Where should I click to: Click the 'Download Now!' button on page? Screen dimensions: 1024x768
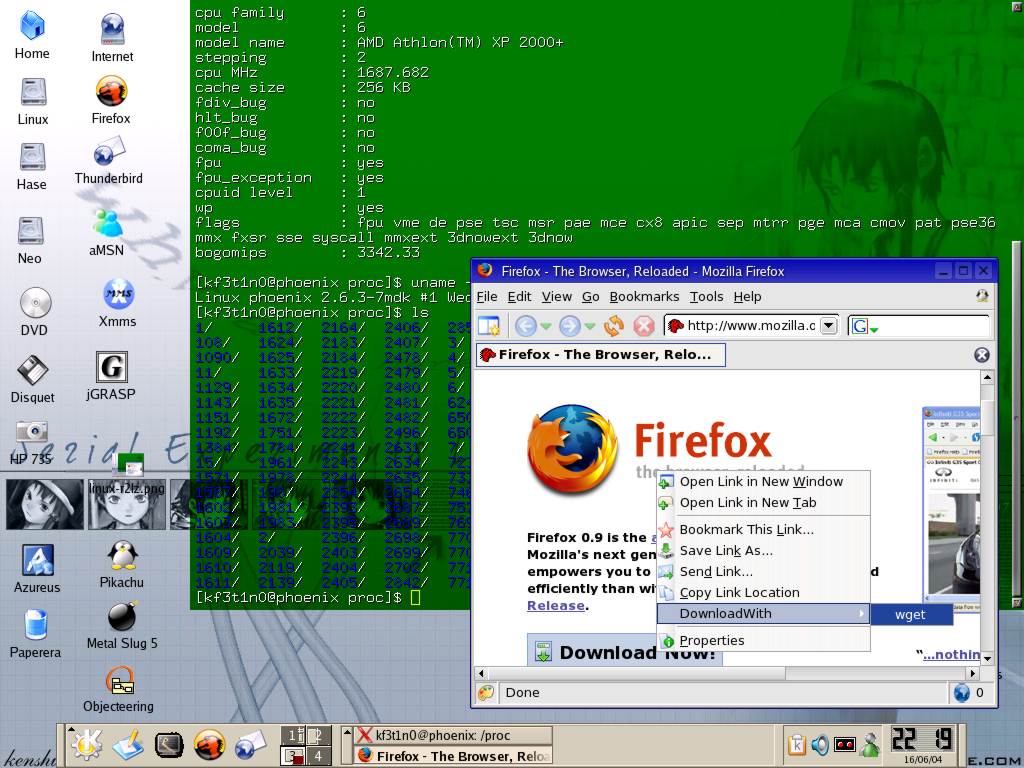coord(625,652)
